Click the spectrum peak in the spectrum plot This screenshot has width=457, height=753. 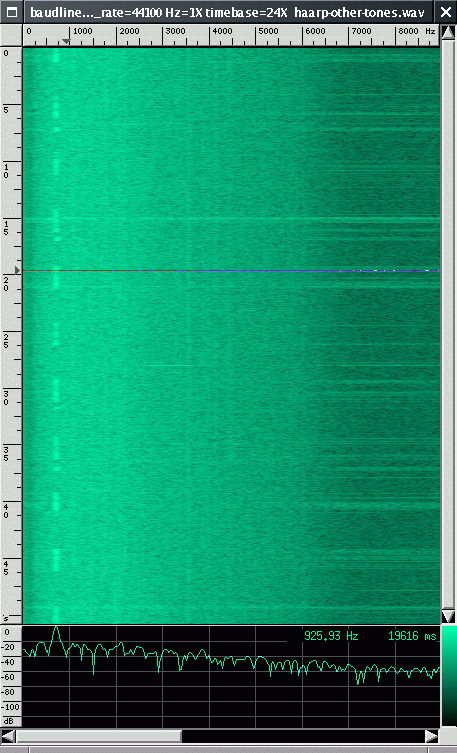(57, 629)
